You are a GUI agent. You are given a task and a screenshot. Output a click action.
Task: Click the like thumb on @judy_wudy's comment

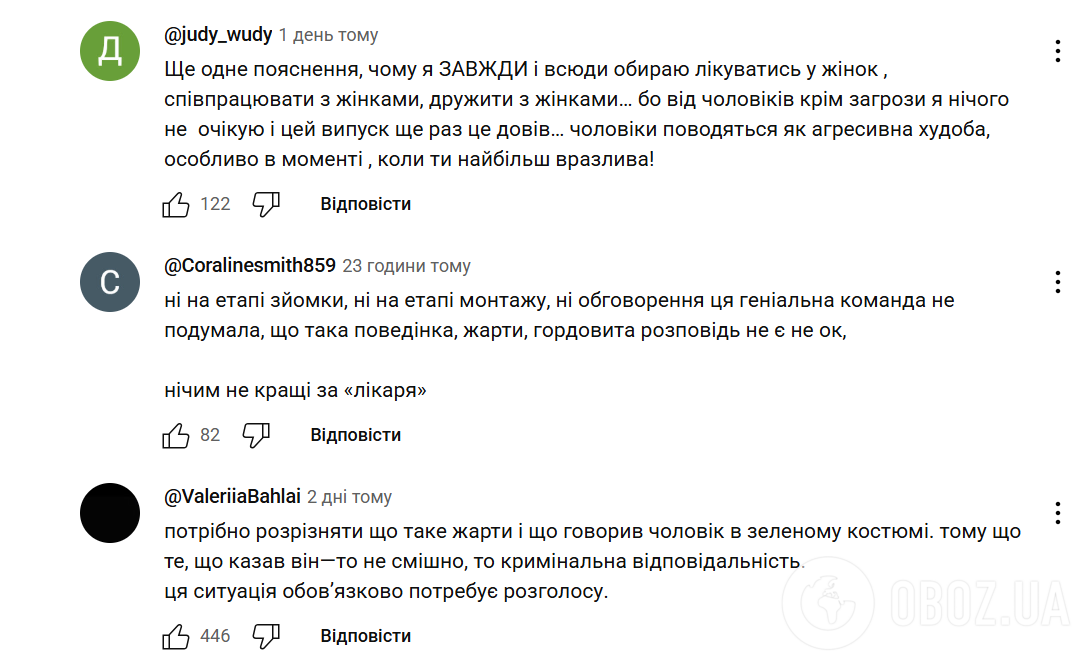(x=176, y=203)
